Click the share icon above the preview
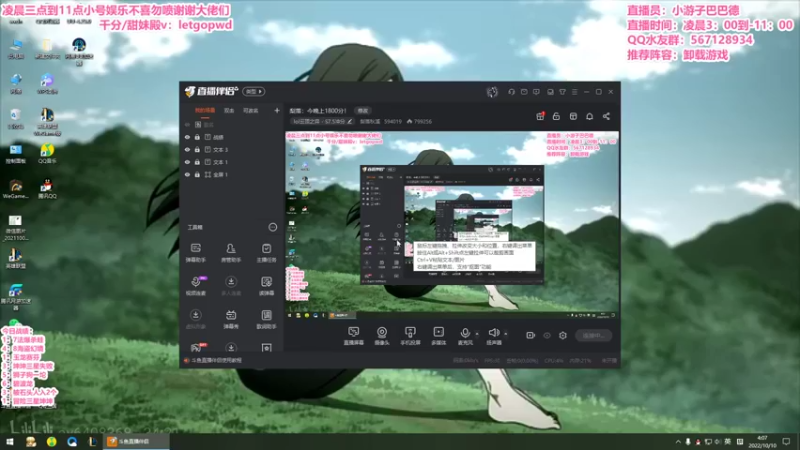Viewport: 800px width, 450px height. [606, 116]
